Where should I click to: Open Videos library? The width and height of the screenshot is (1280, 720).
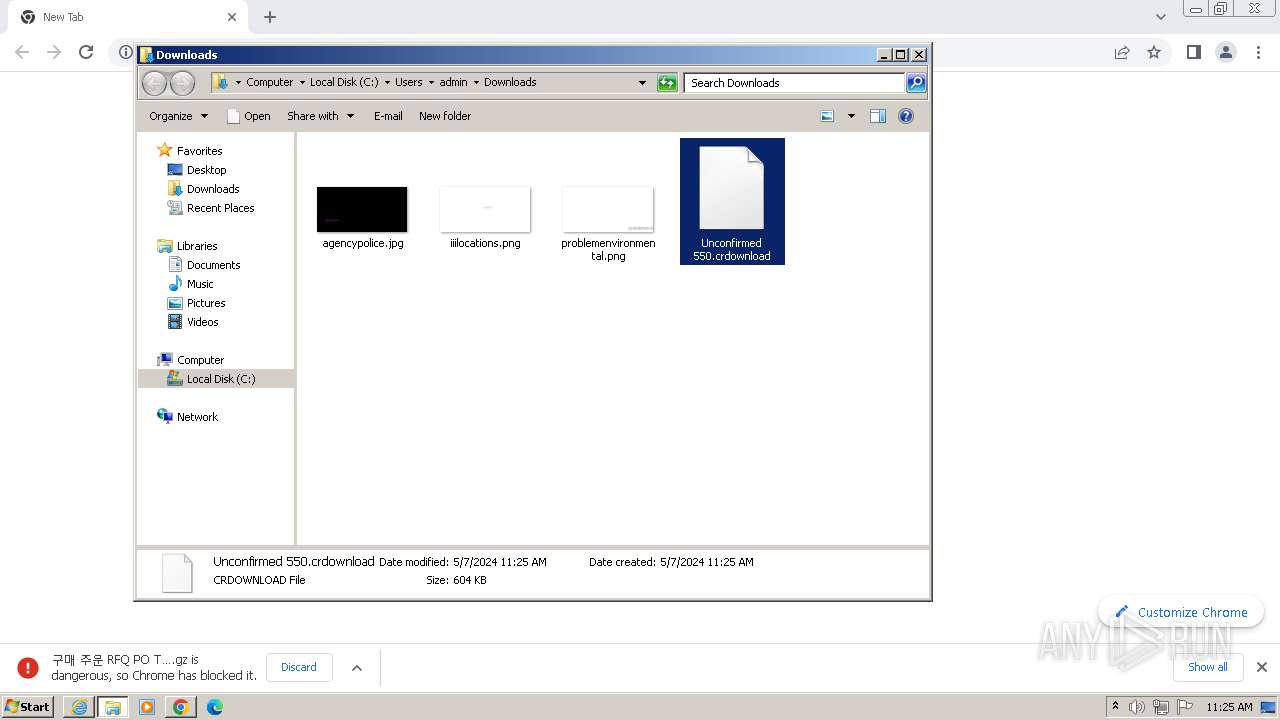point(202,322)
